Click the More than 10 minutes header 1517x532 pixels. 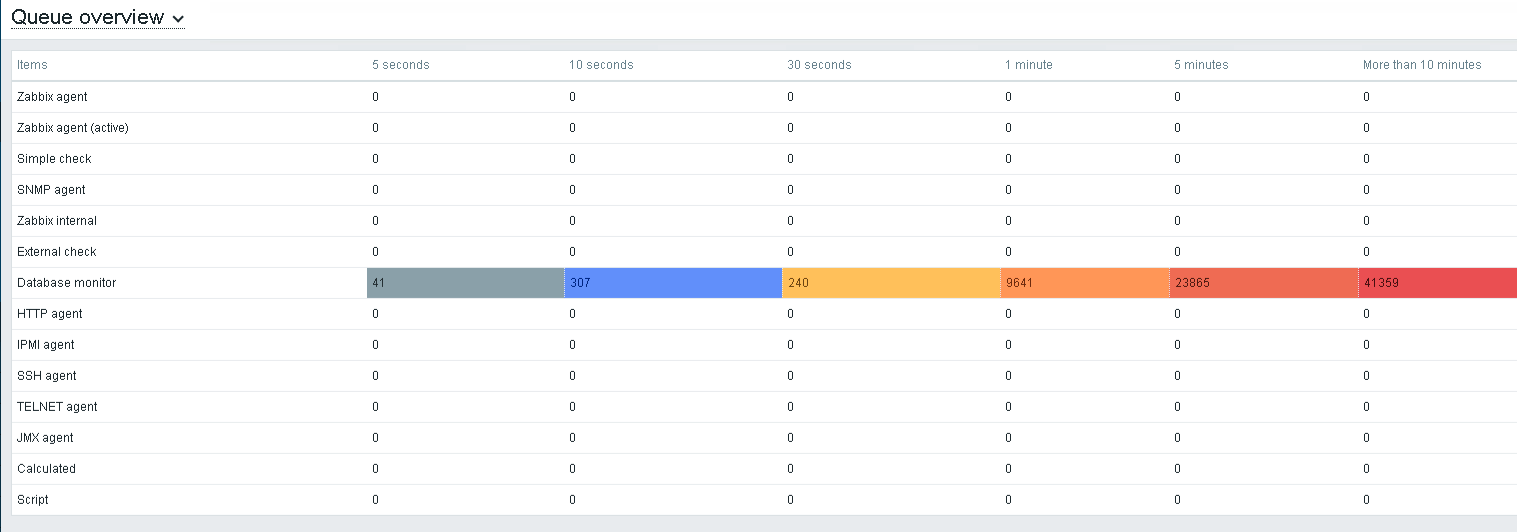click(1421, 65)
